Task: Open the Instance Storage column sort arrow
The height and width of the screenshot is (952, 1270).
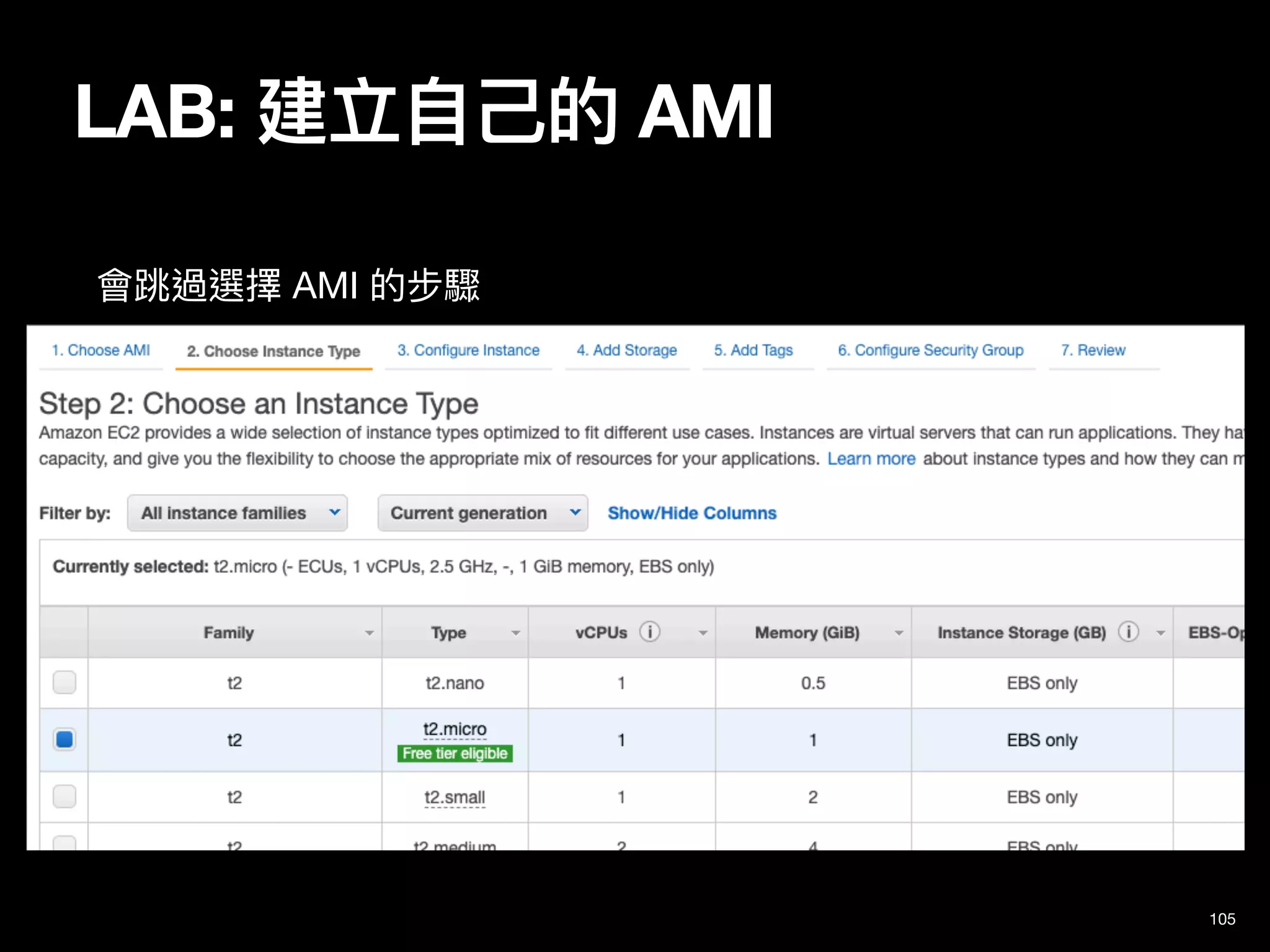Action: pyautogui.click(x=1160, y=633)
